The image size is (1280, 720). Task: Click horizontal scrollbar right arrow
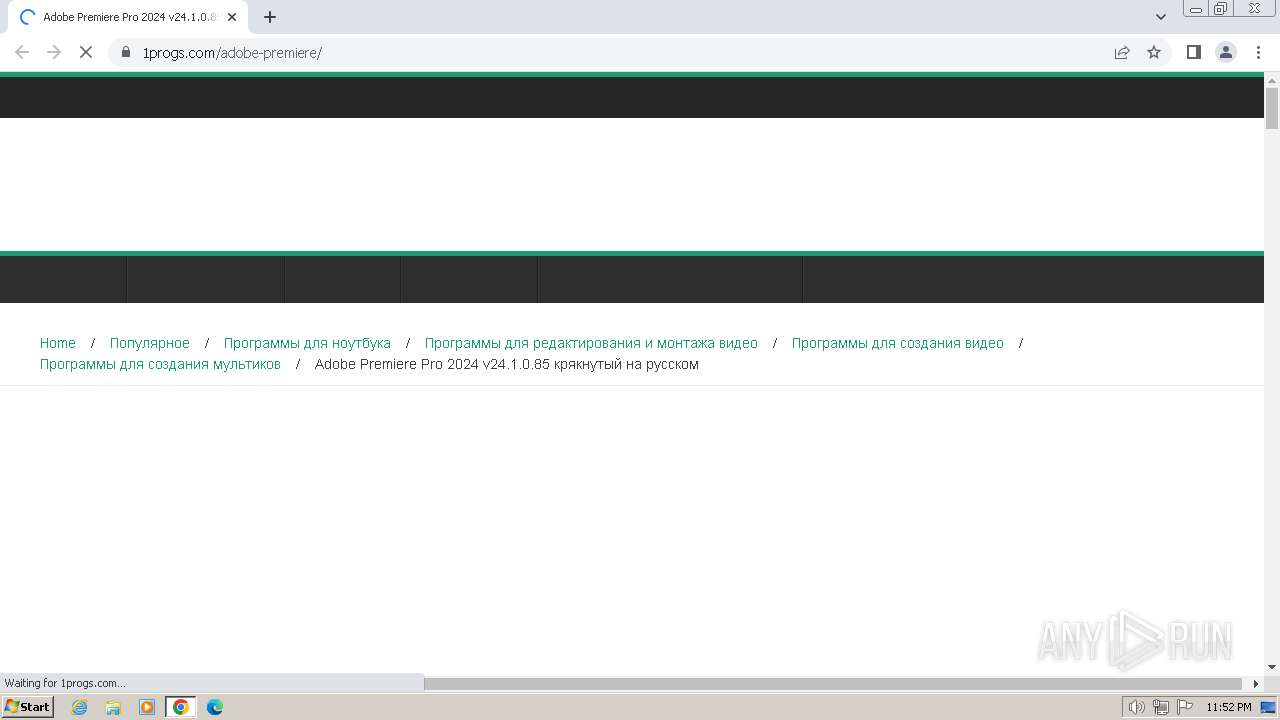[x=1256, y=683]
